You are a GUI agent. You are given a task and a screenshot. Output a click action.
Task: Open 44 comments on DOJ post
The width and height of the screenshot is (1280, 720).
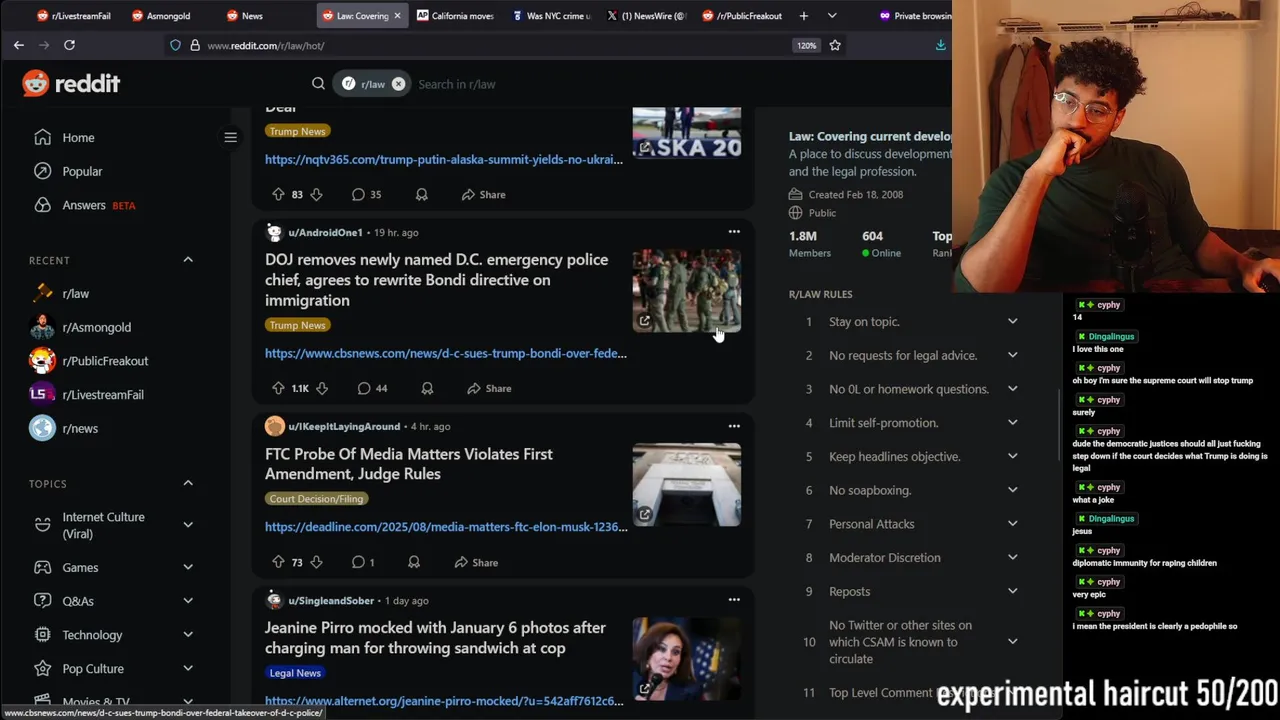coord(372,388)
